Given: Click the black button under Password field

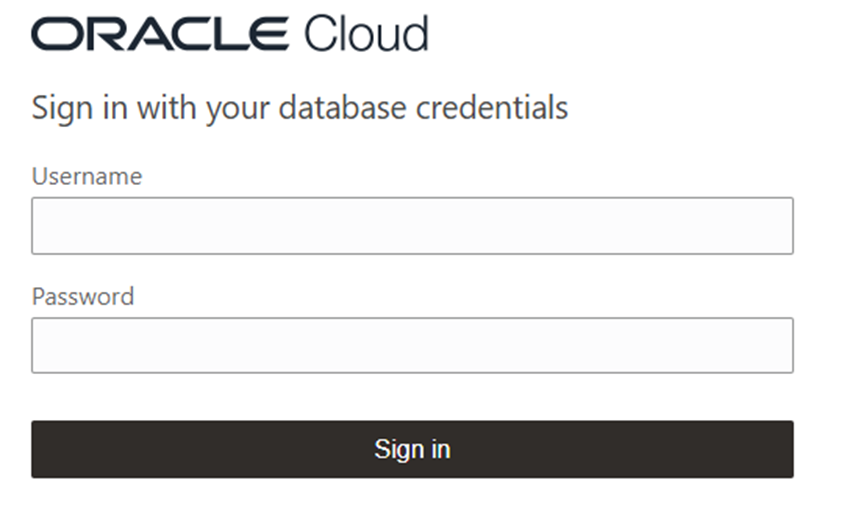Looking at the screenshot, I should click(412, 449).
